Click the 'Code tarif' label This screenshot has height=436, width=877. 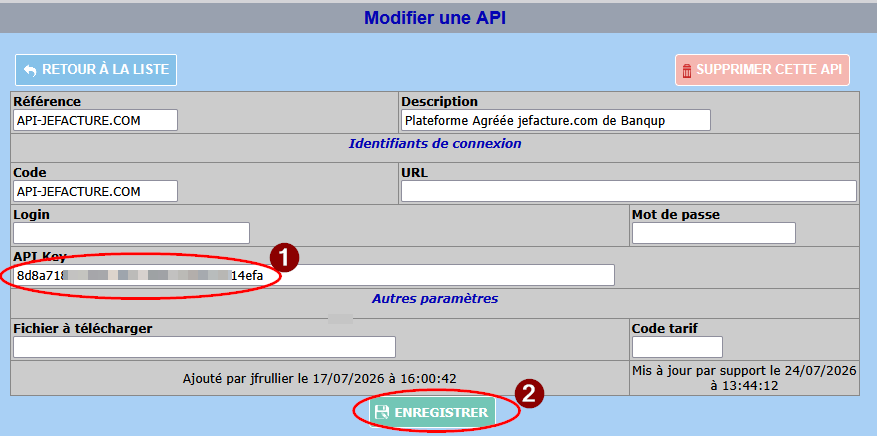click(664, 329)
